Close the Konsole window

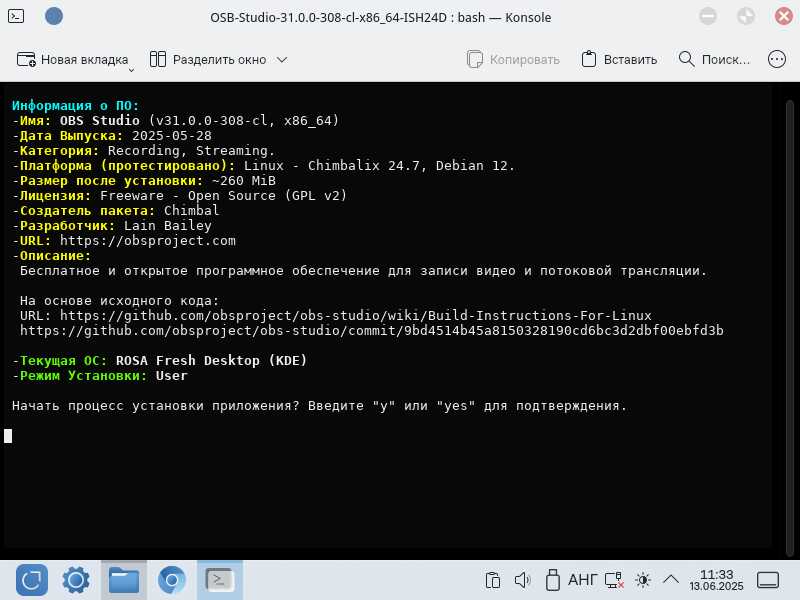[784, 16]
